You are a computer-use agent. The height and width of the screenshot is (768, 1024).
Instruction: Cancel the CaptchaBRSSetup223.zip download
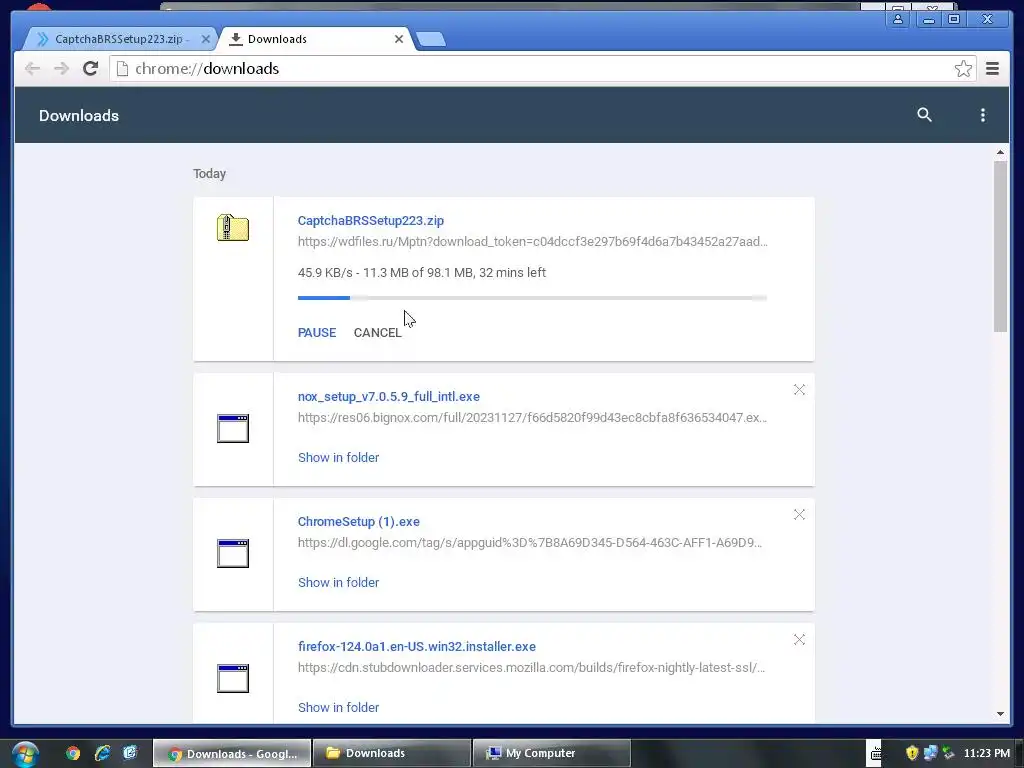pos(377,332)
